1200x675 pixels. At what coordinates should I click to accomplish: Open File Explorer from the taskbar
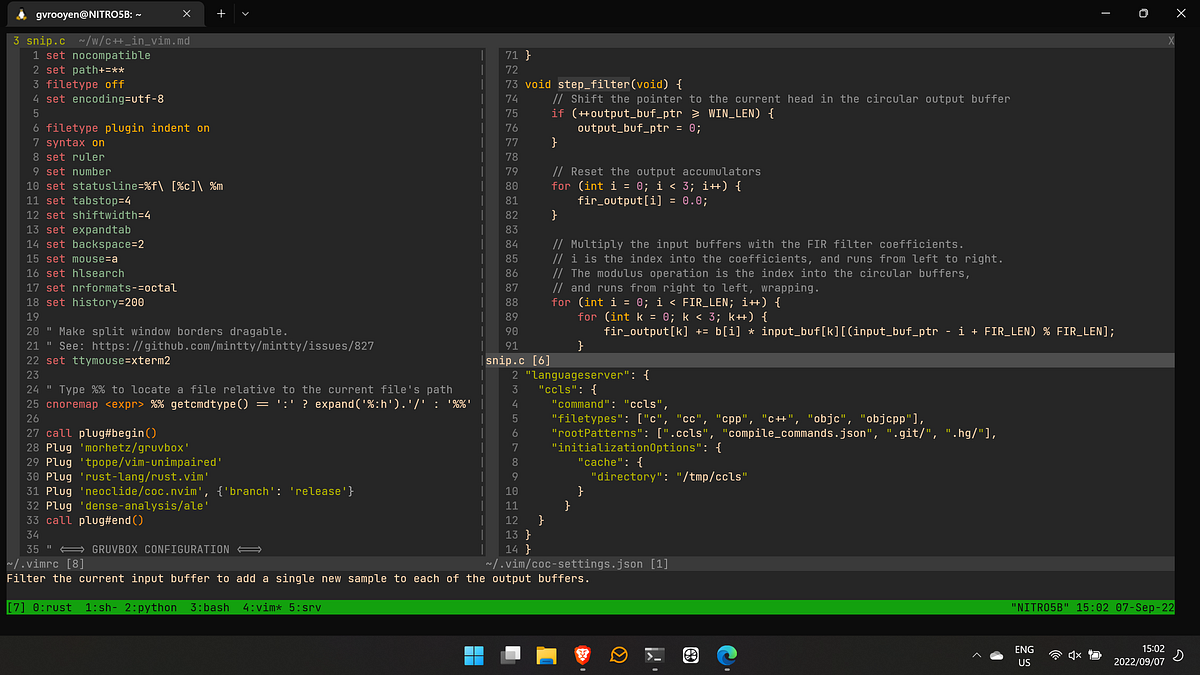pos(546,656)
